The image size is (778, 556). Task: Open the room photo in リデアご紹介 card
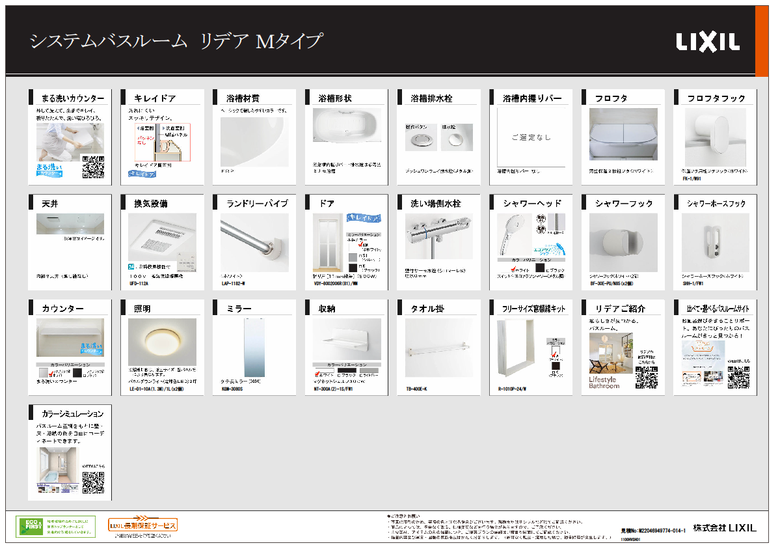pyautogui.click(x=610, y=353)
